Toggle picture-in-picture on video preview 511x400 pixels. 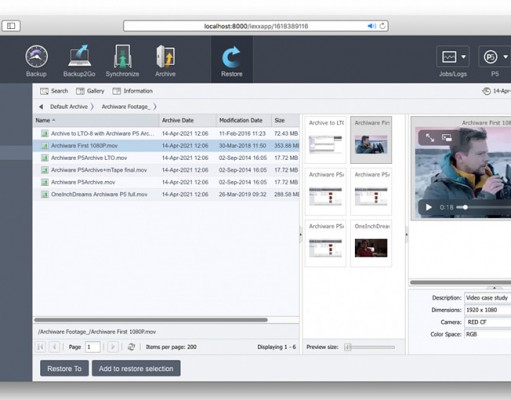(x=447, y=138)
